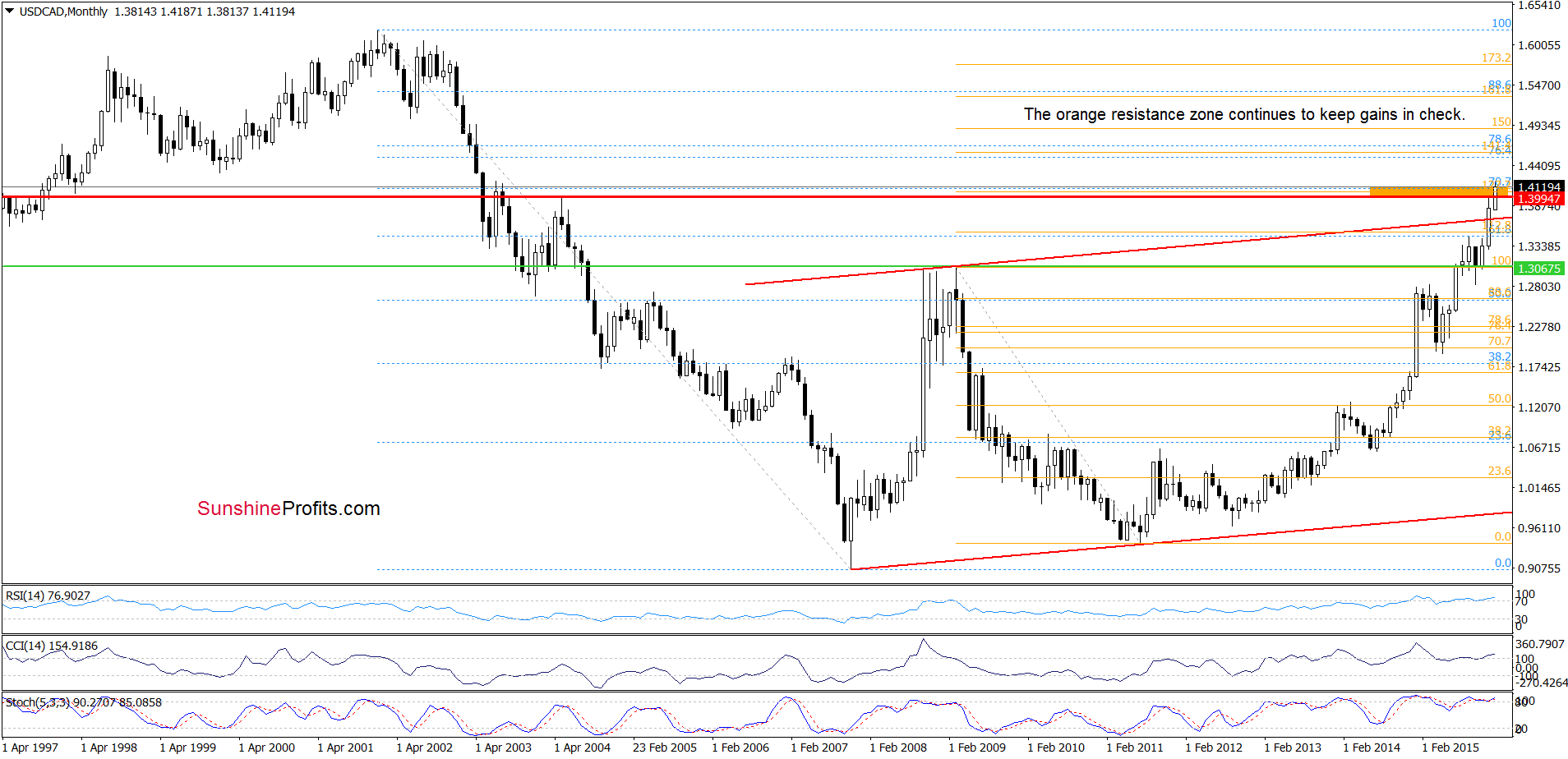Click the 1 Feb 2006 date label
This screenshot has width=1568, height=759.
tap(740, 747)
